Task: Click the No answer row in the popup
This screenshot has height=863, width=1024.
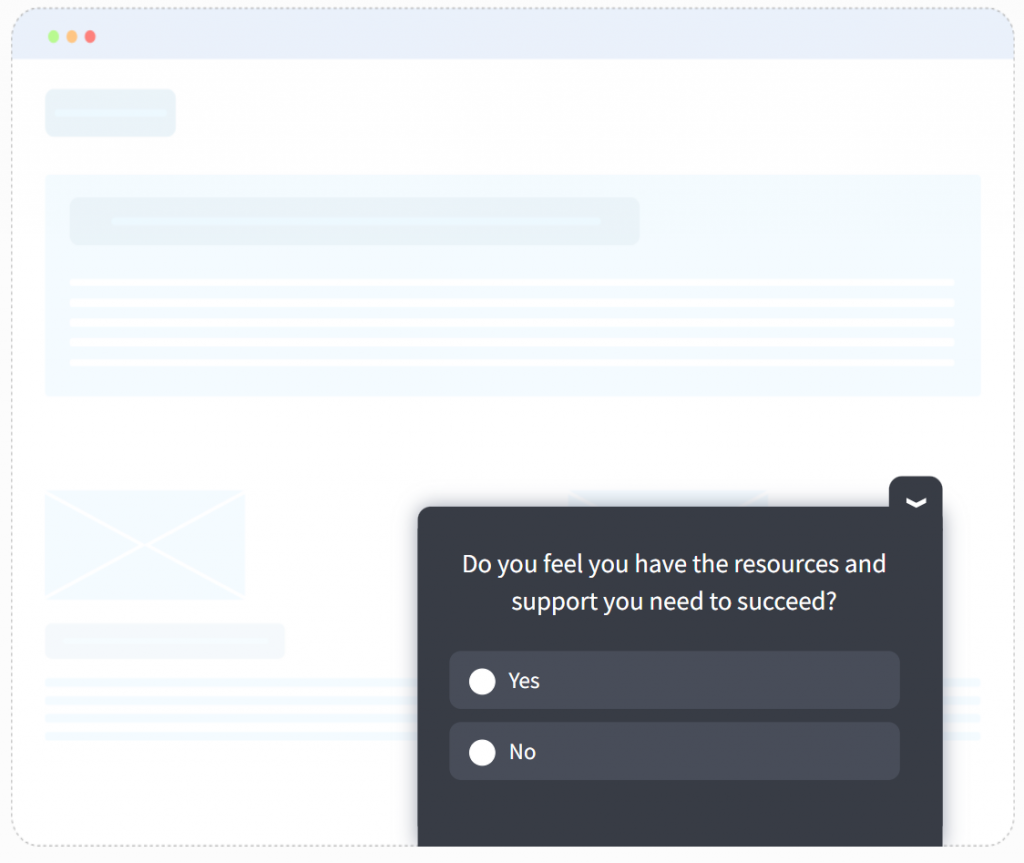Action: pos(674,751)
